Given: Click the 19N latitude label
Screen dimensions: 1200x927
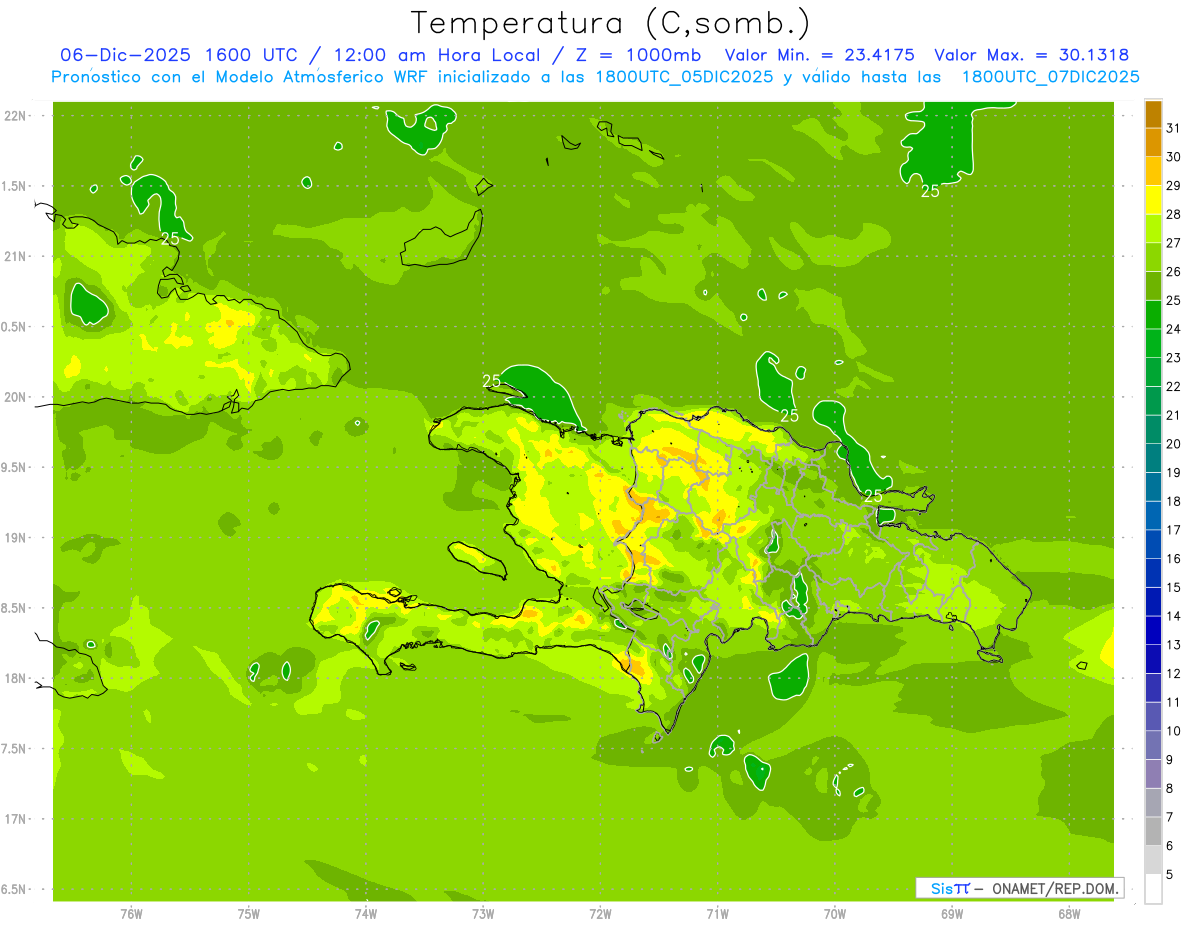Looking at the screenshot, I should click(15, 538).
